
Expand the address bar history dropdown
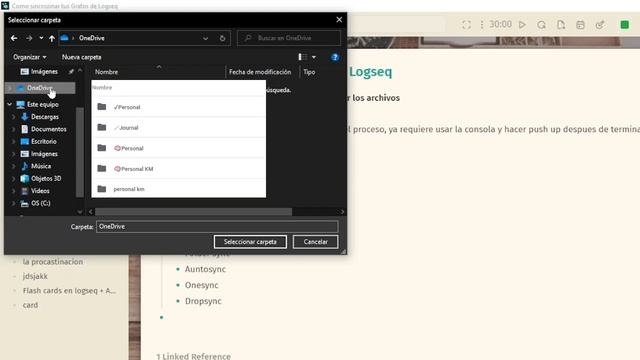(x=205, y=38)
